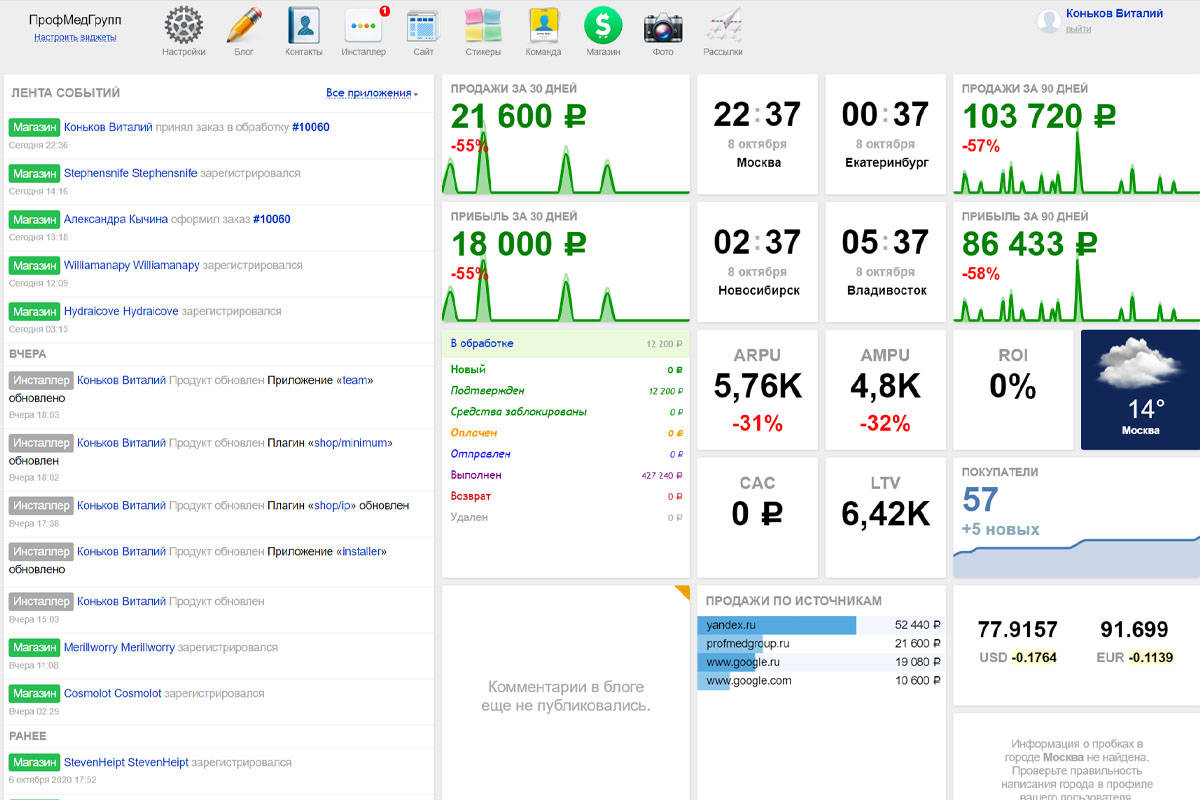Open the Stephensnife Stephensnife user profile link
1200x800 pixels.
pos(130,173)
